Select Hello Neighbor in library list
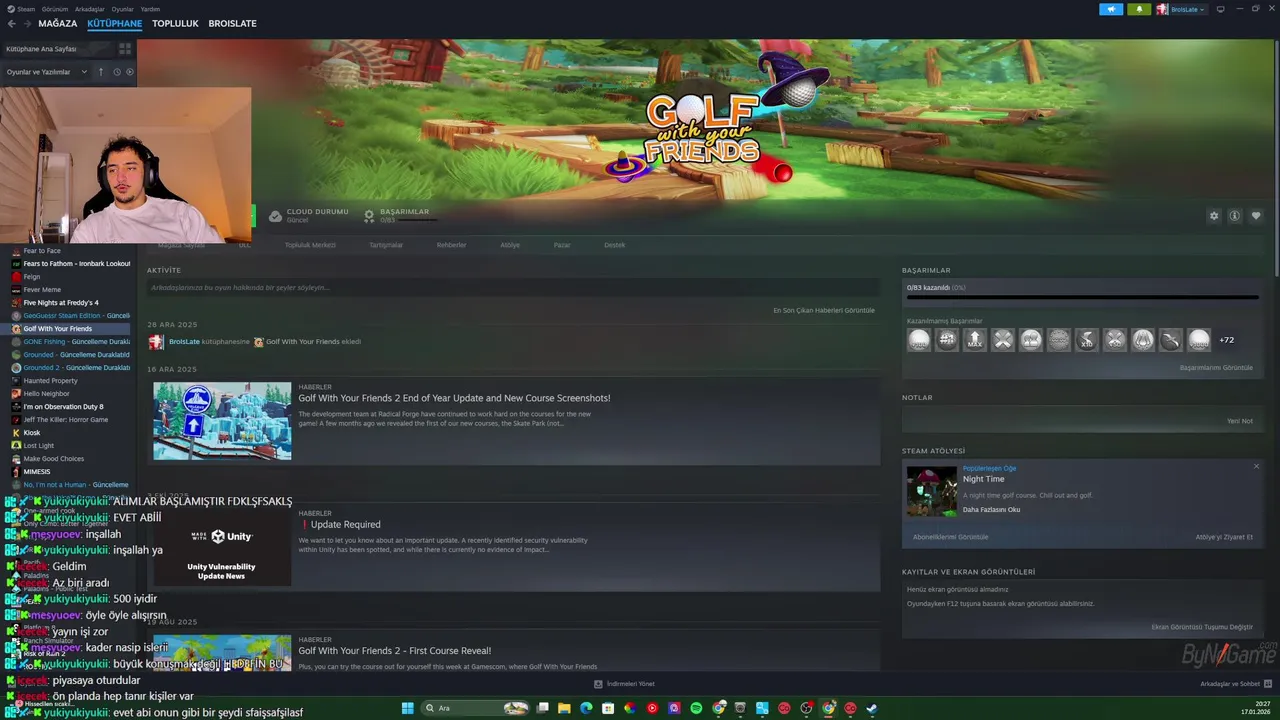1280x720 pixels. [47, 394]
